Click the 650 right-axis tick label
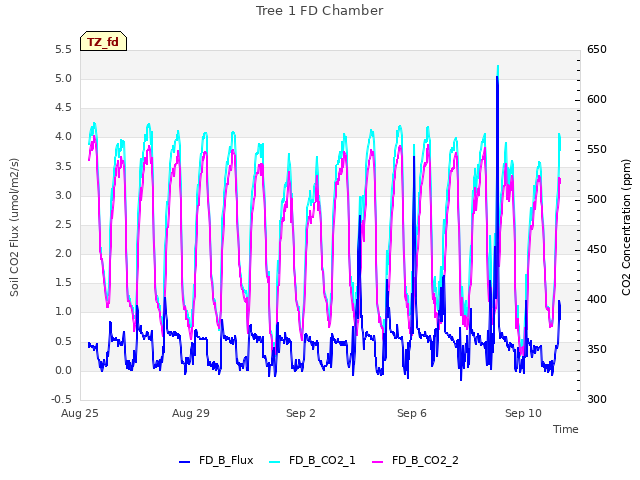 click(x=597, y=50)
